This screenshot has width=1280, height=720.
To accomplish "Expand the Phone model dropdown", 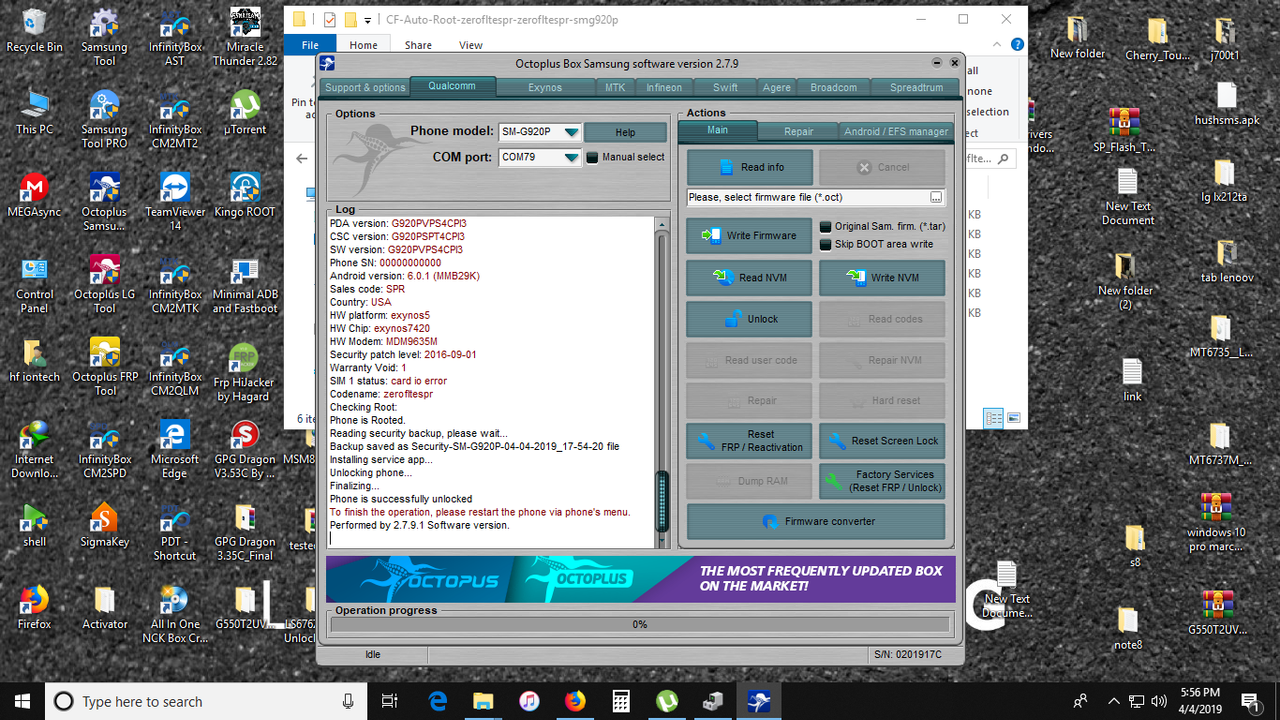I will click(x=570, y=132).
